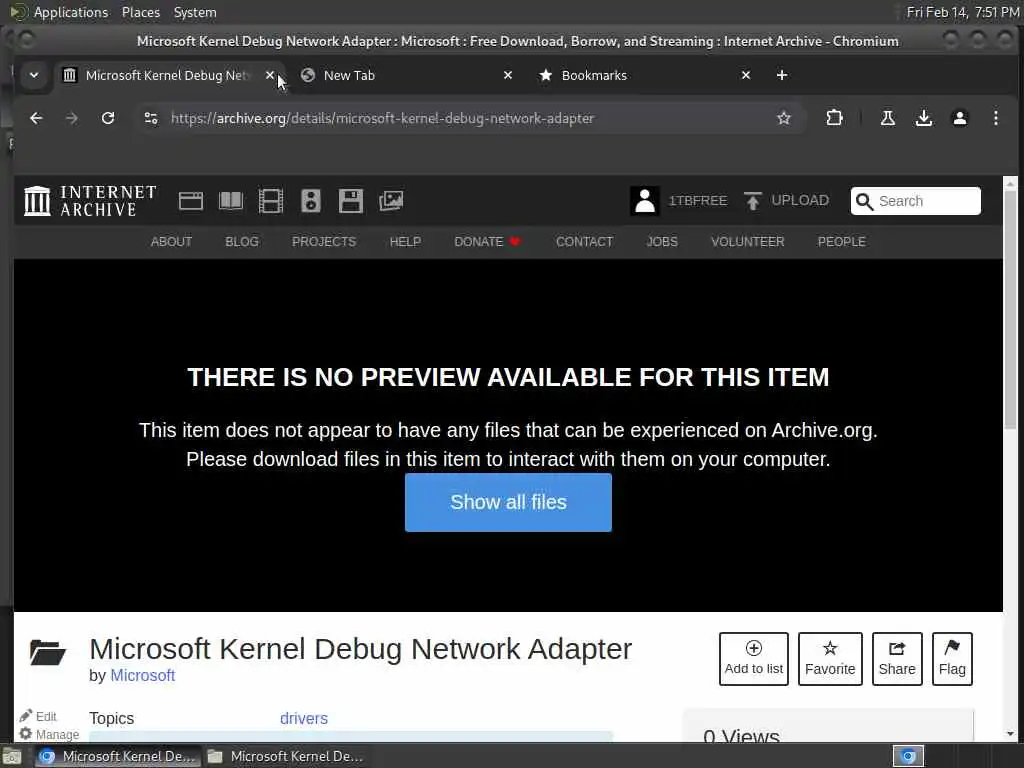1024x768 pixels.
Task: Open the Texts book icon
Action: point(231,200)
